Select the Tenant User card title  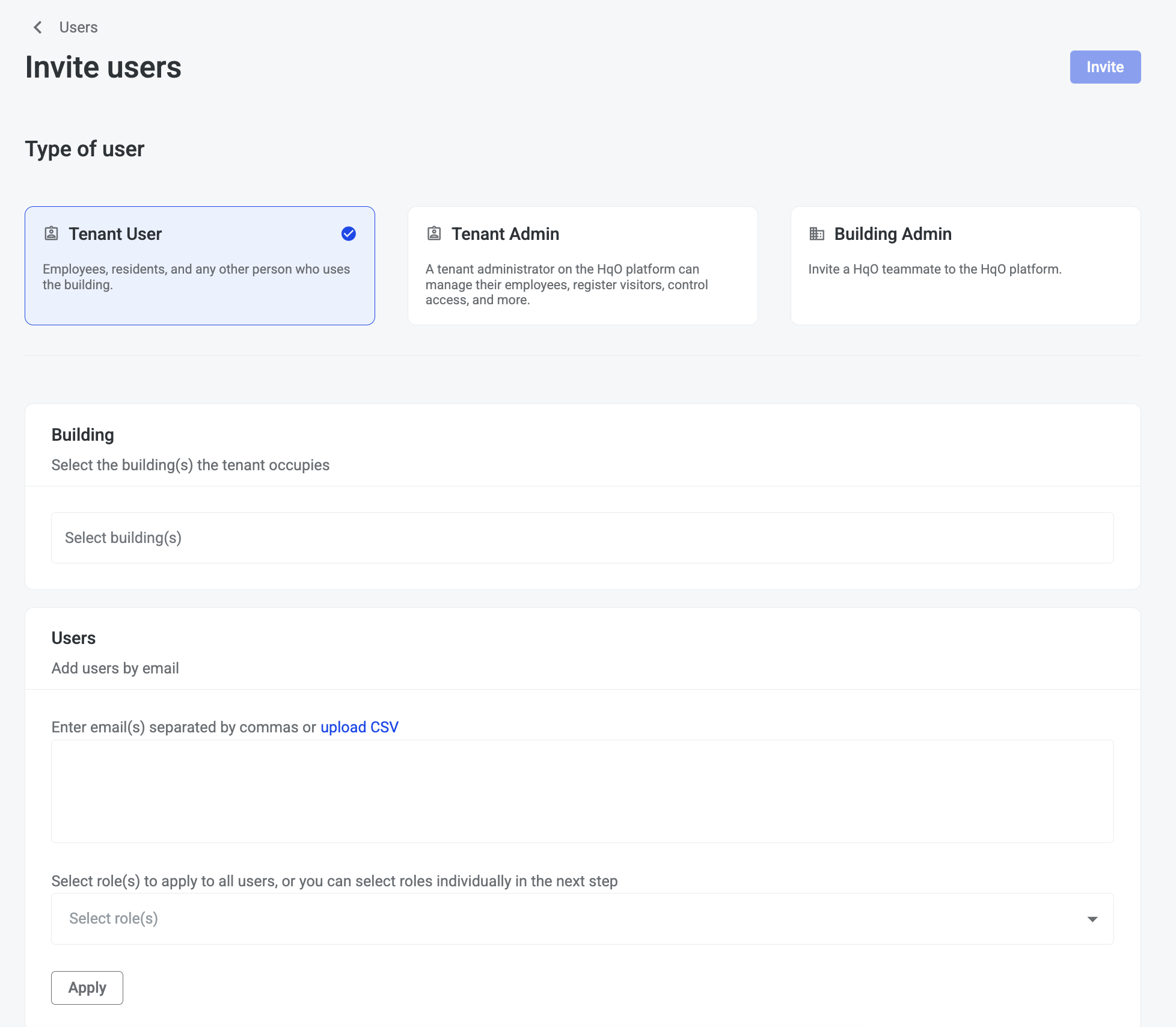point(115,234)
